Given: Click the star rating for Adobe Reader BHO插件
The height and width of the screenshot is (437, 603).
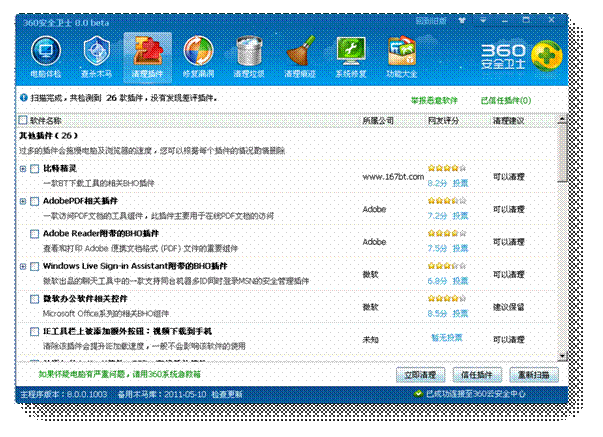Looking at the screenshot, I should pos(446,233).
